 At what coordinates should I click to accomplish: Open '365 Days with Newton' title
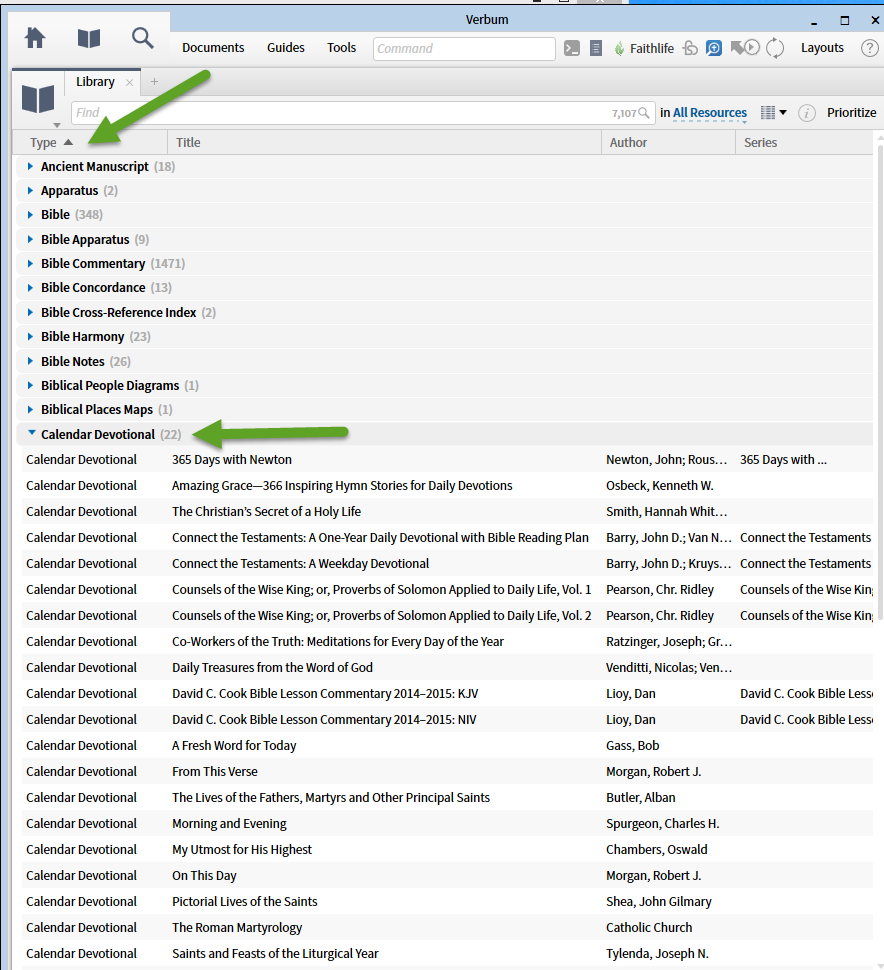point(232,460)
